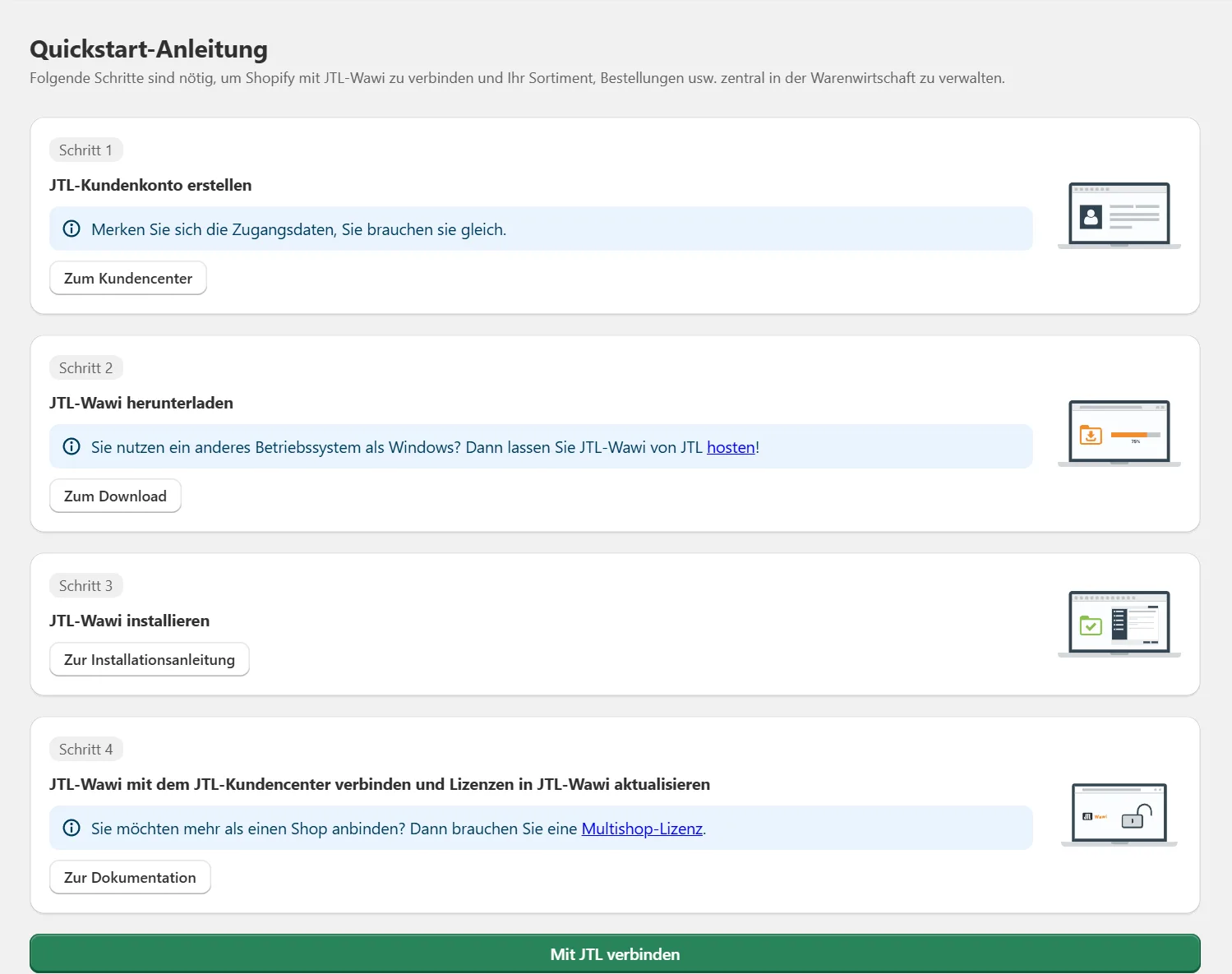Click the Schritt 4 badge
This screenshot has width=1232, height=974.
[x=85, y=749]
